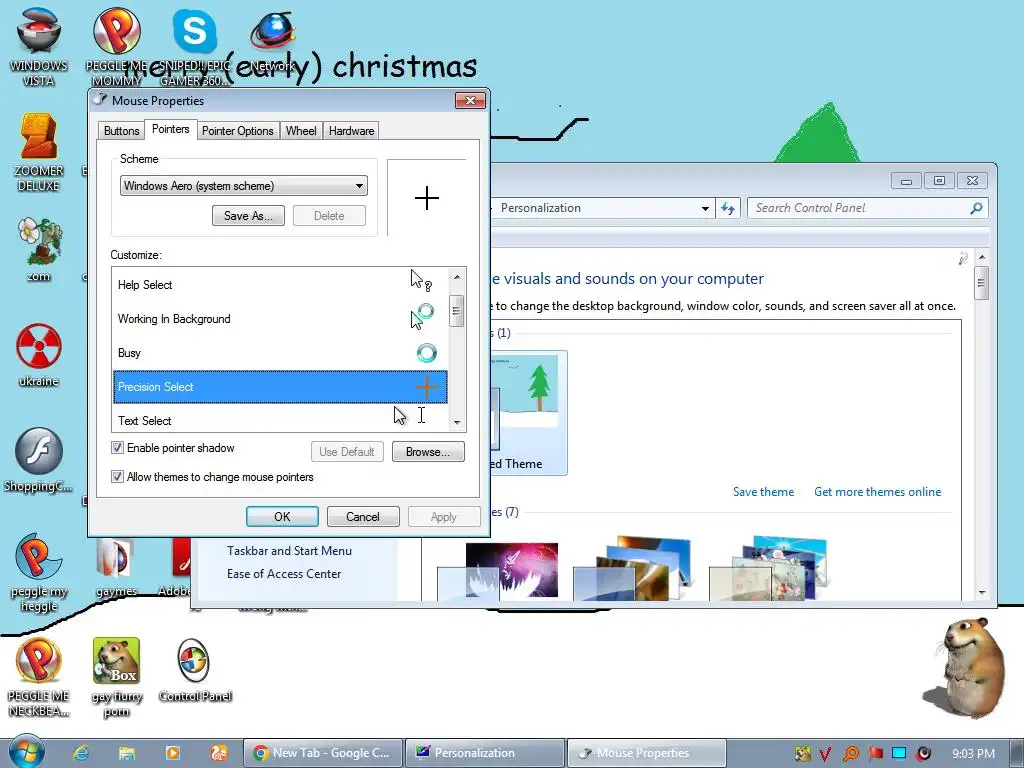Click the Save theme link
Viewport: 1024px width, 768px height.
(x=763, y=492)
